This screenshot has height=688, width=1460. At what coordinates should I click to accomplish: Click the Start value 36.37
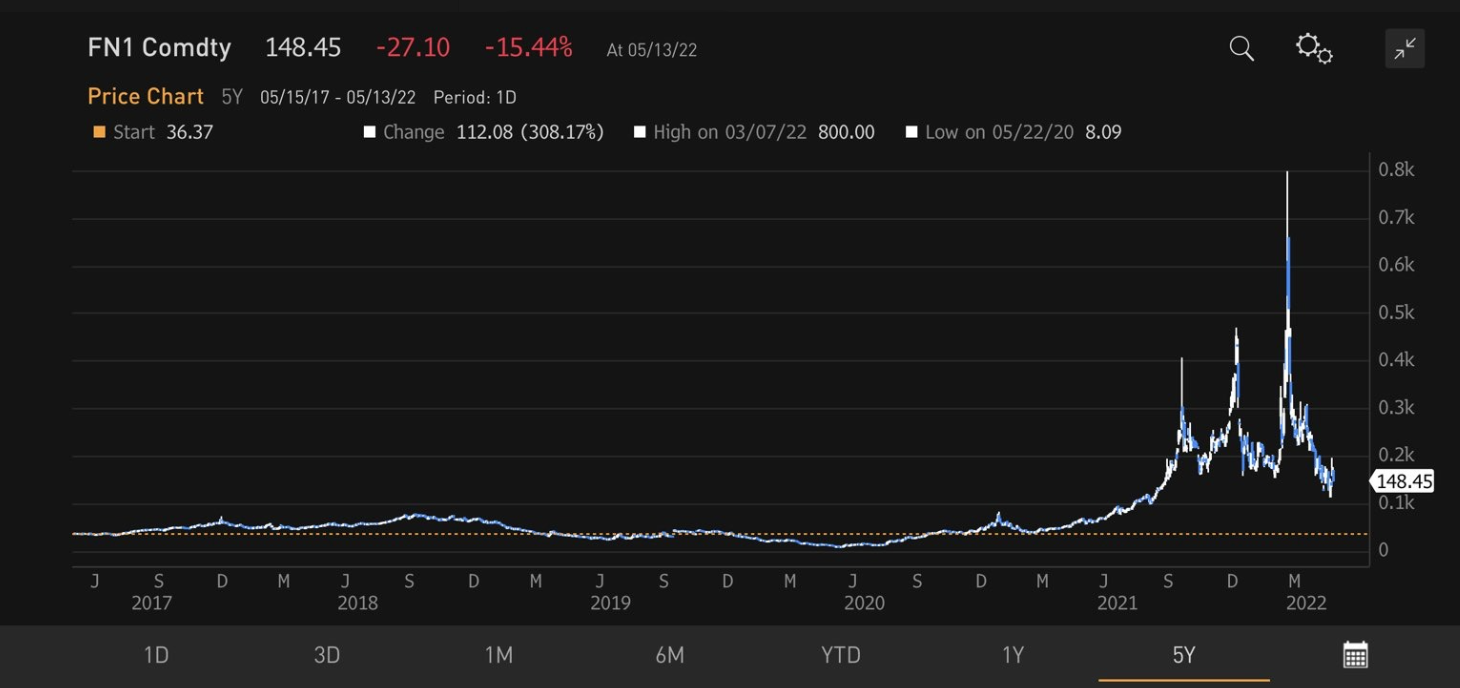pyautogui.click(x=190, y=132)
